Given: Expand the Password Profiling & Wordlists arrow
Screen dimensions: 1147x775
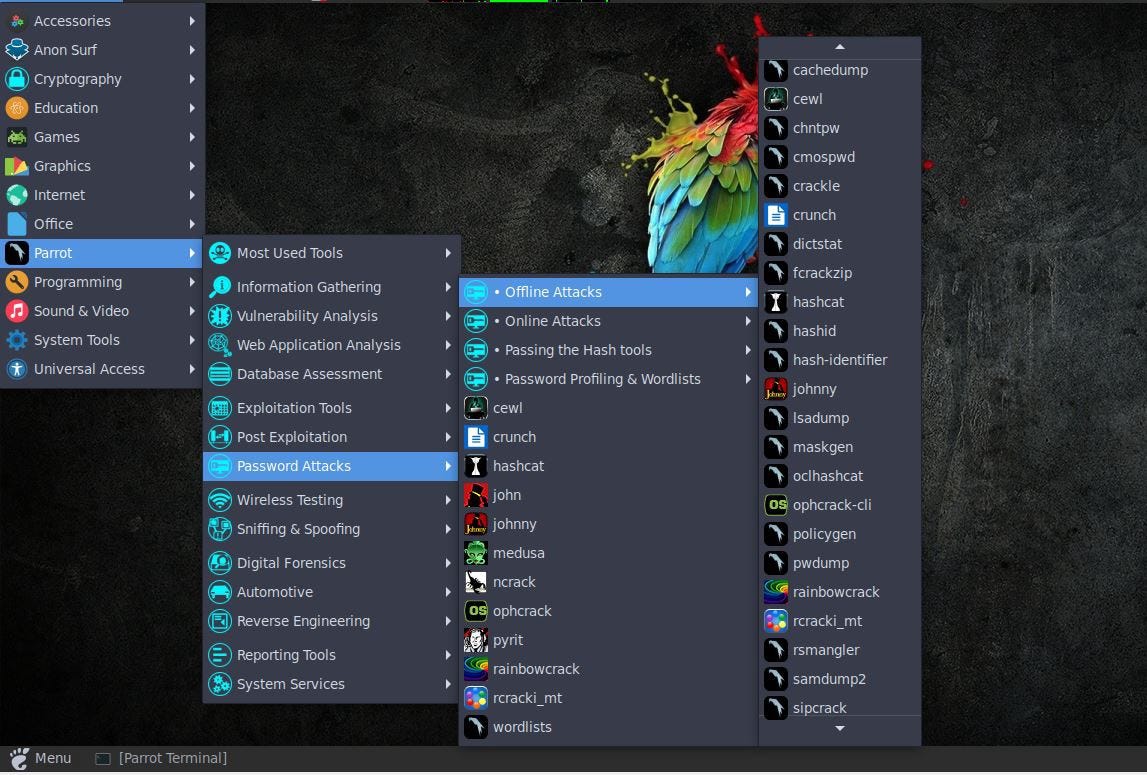Looking at the screenshot, I should pos(748,379).
